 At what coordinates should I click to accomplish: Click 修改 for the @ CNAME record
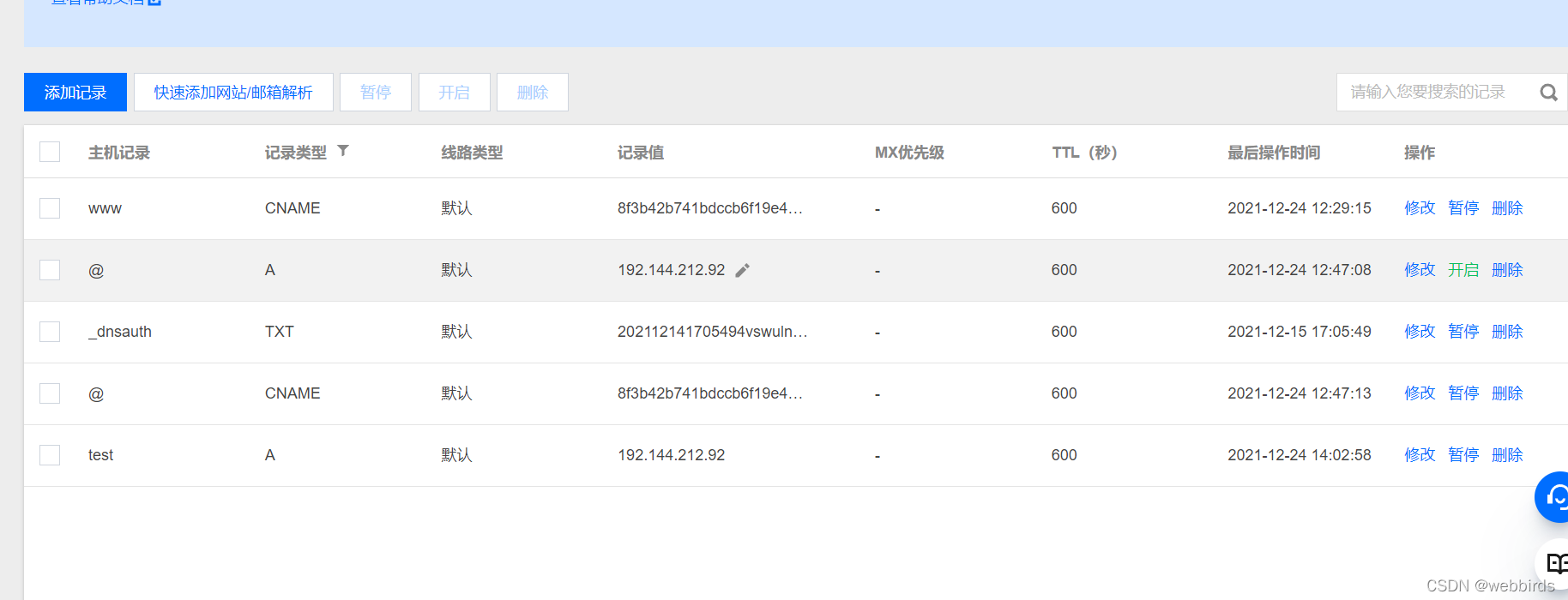coord(1420,393)
